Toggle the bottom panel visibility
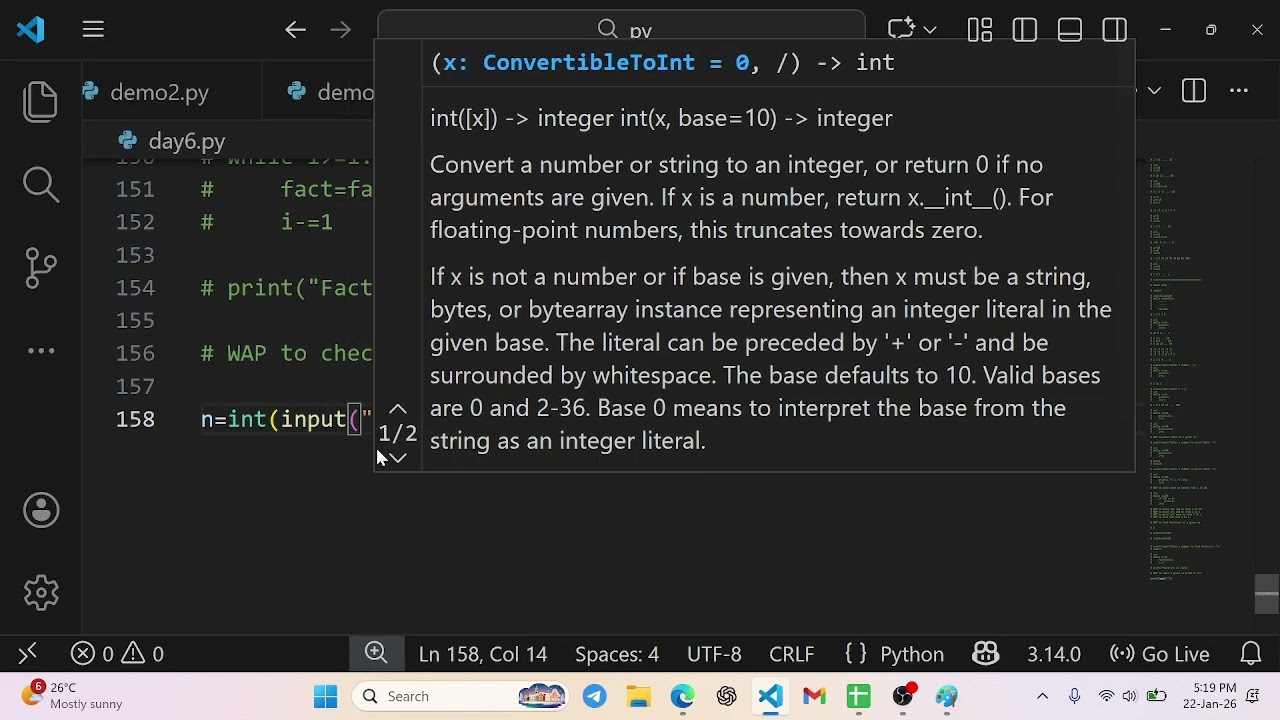This screenshot has width=1280, height=720. [x=1069, y=30]
